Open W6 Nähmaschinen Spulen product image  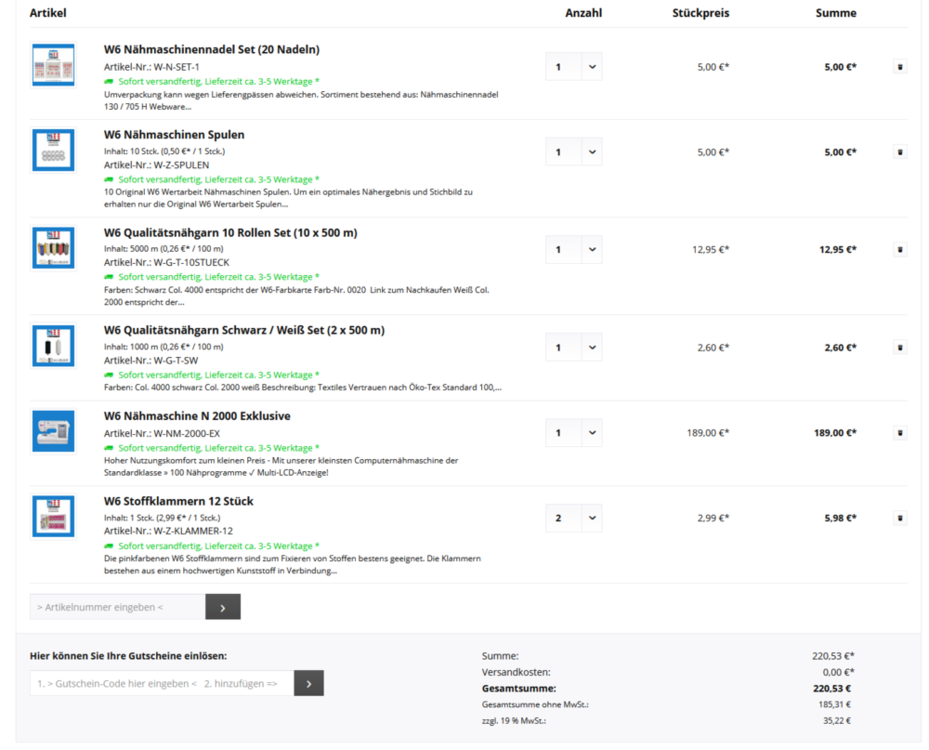[53, 150]
